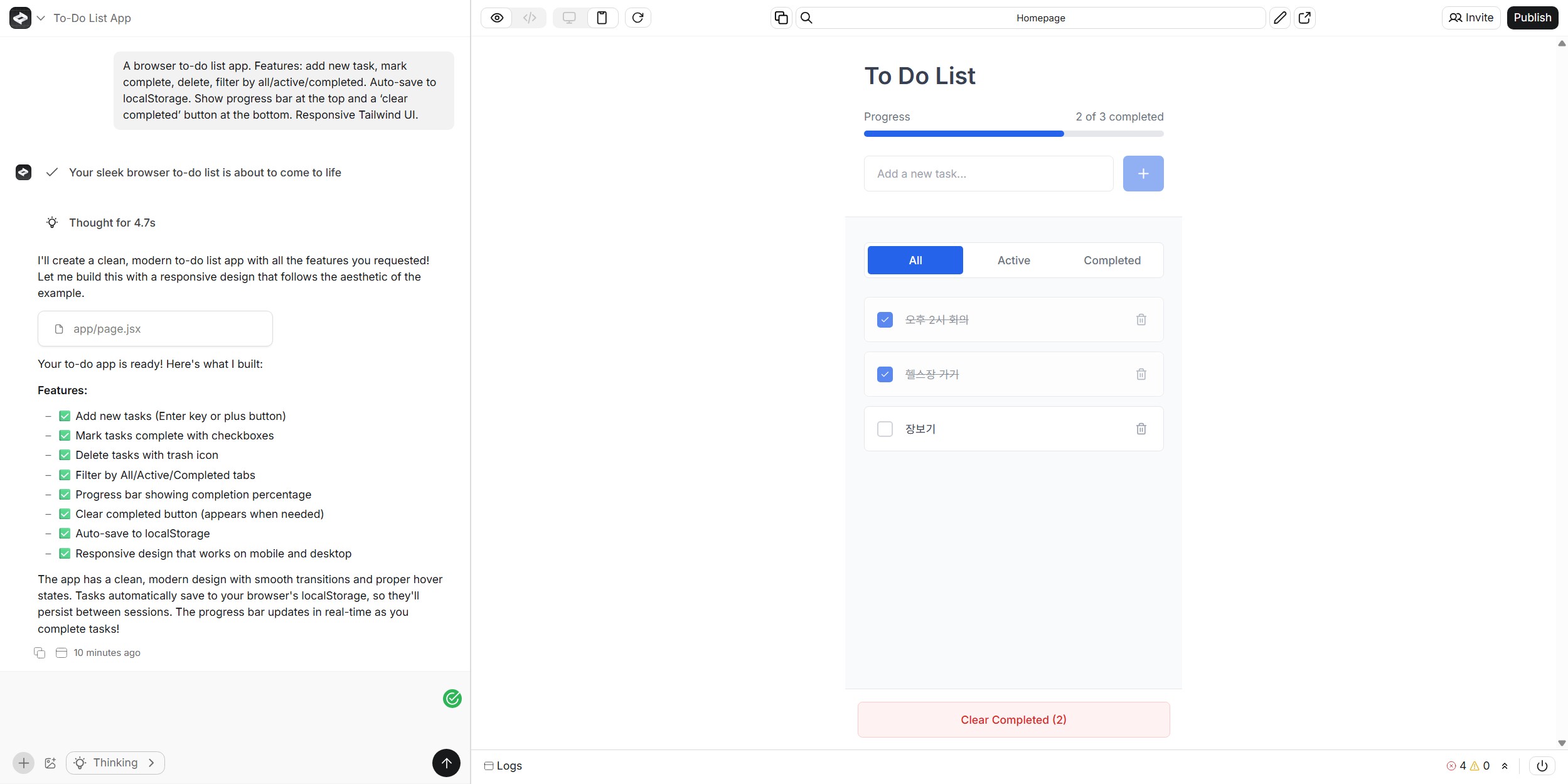
Task: Open preview in new tab icon
Action: coord(1304,18)
